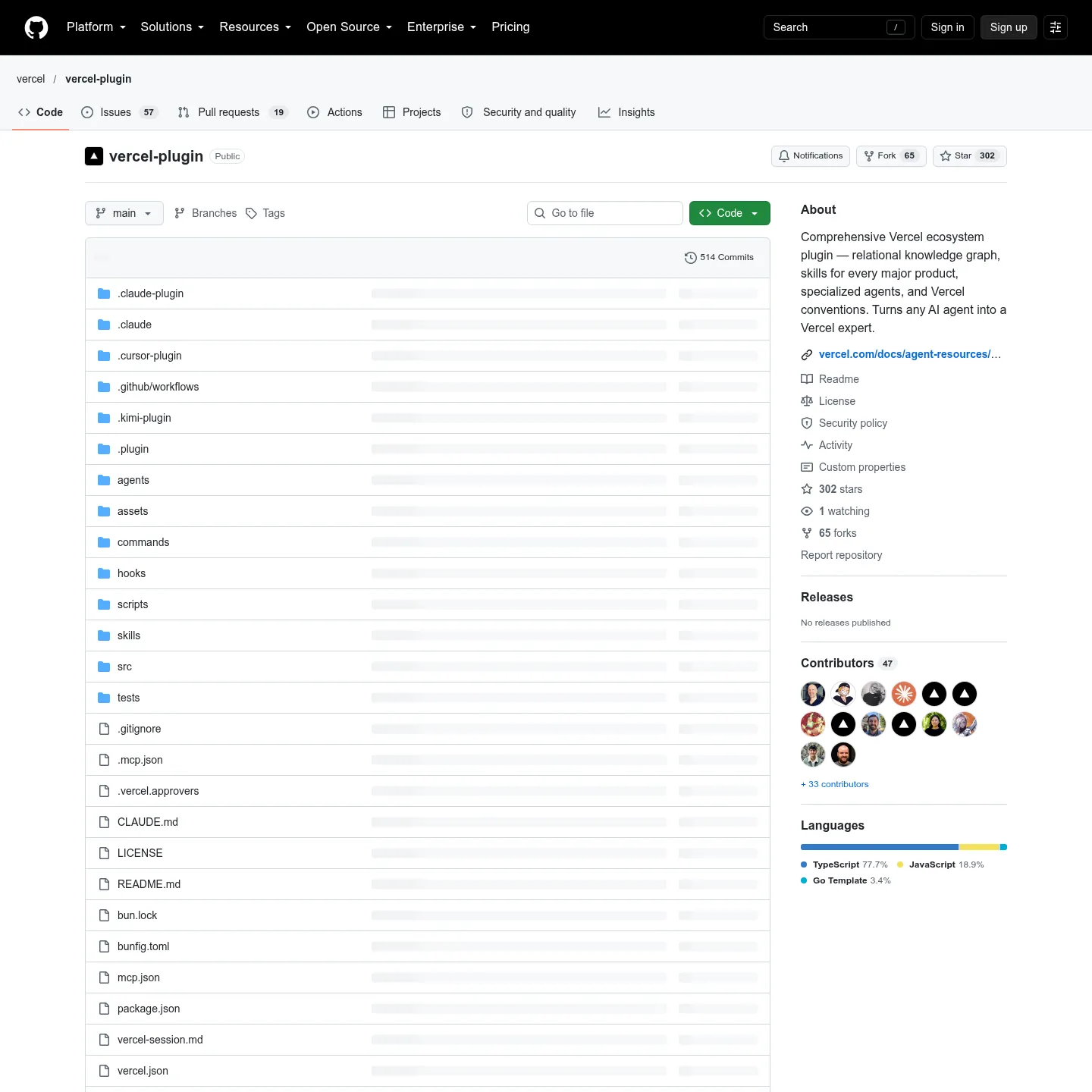Click the folder icon beside hooks
Viewport: 1092px width, 1092px height.
(104, 573)
